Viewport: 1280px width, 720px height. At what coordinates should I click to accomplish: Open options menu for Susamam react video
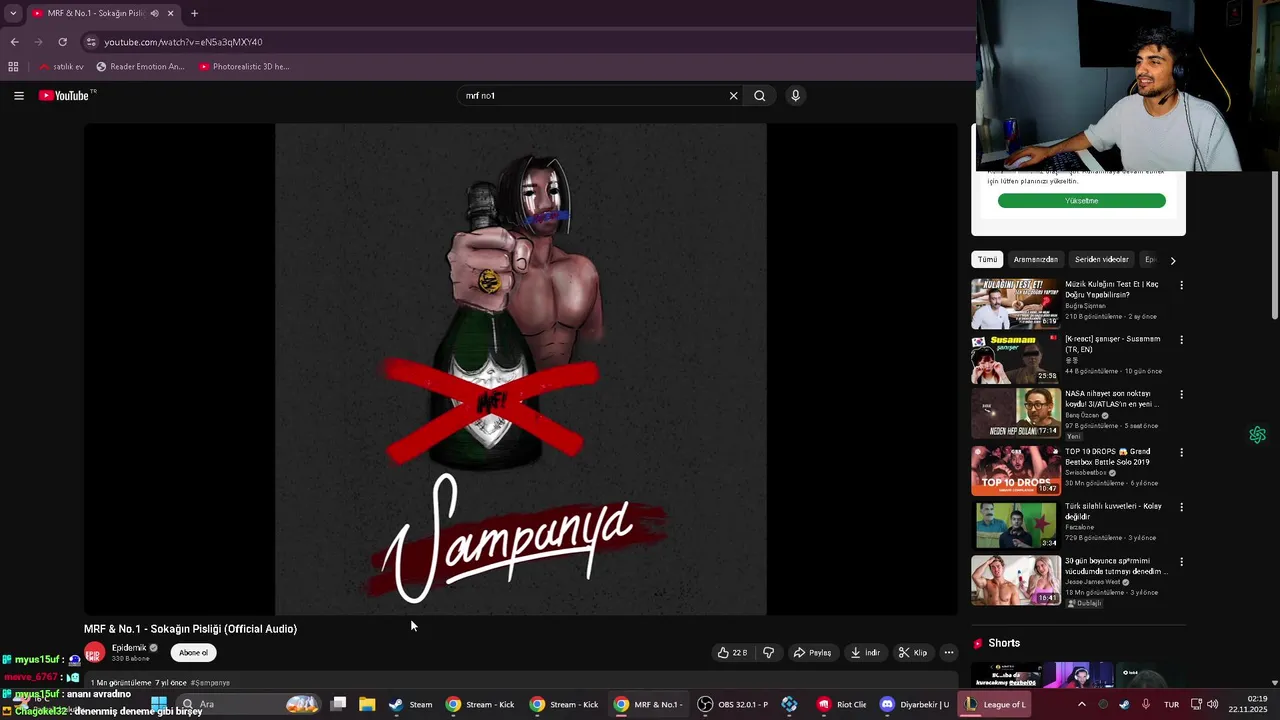click(1181, 340)
